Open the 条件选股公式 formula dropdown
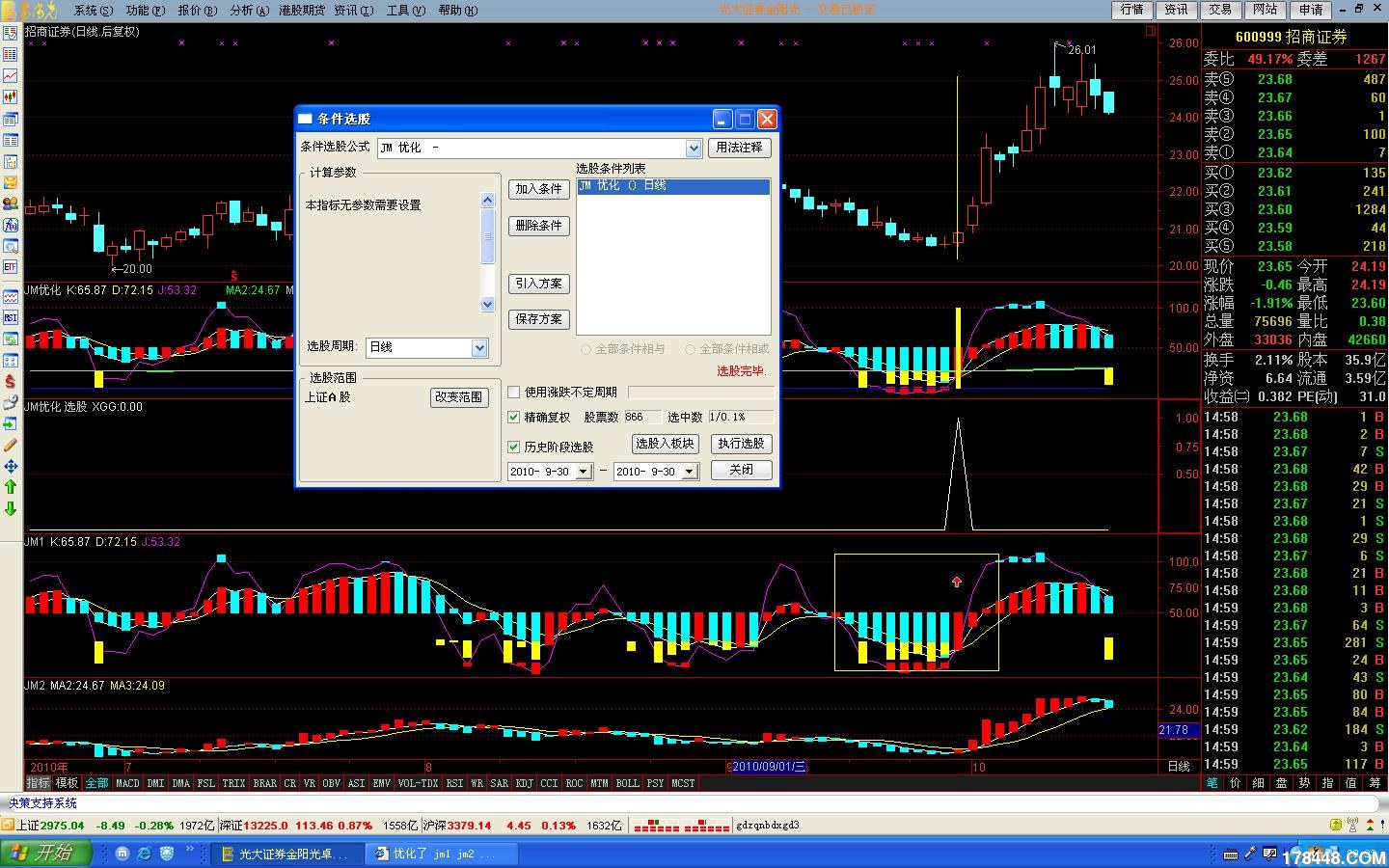Image resolution: width=1389 pixels, height=868 pixels. 694,148
